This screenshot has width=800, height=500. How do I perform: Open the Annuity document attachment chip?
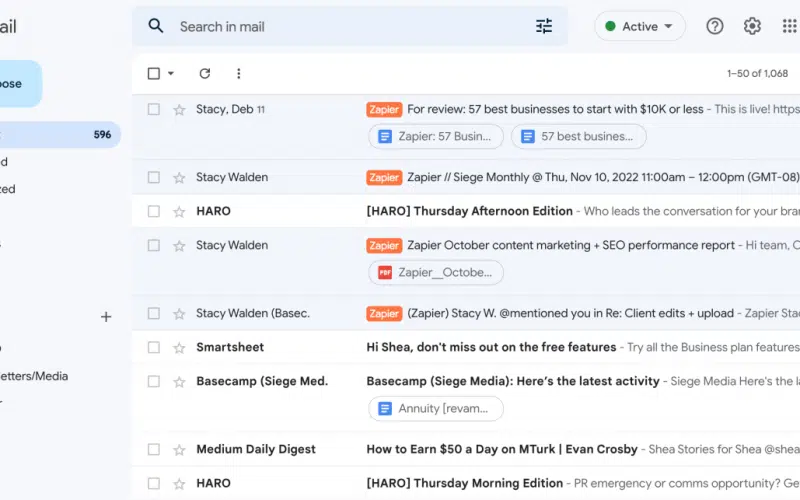click(x=435, y=408)
